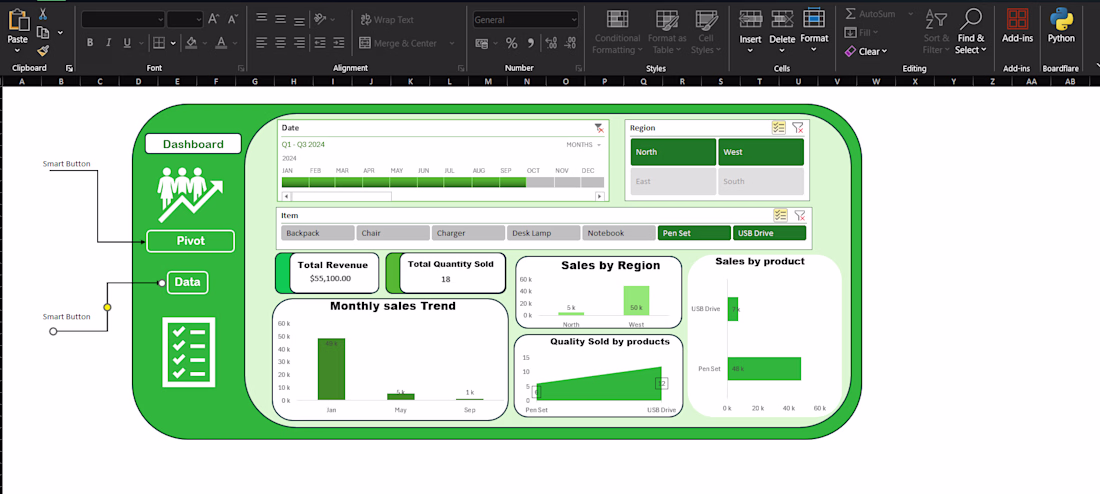Screen dimensions: 1100x494
Task: Click the Date timeline scroll-right arrow
Action: click(599, 196)
